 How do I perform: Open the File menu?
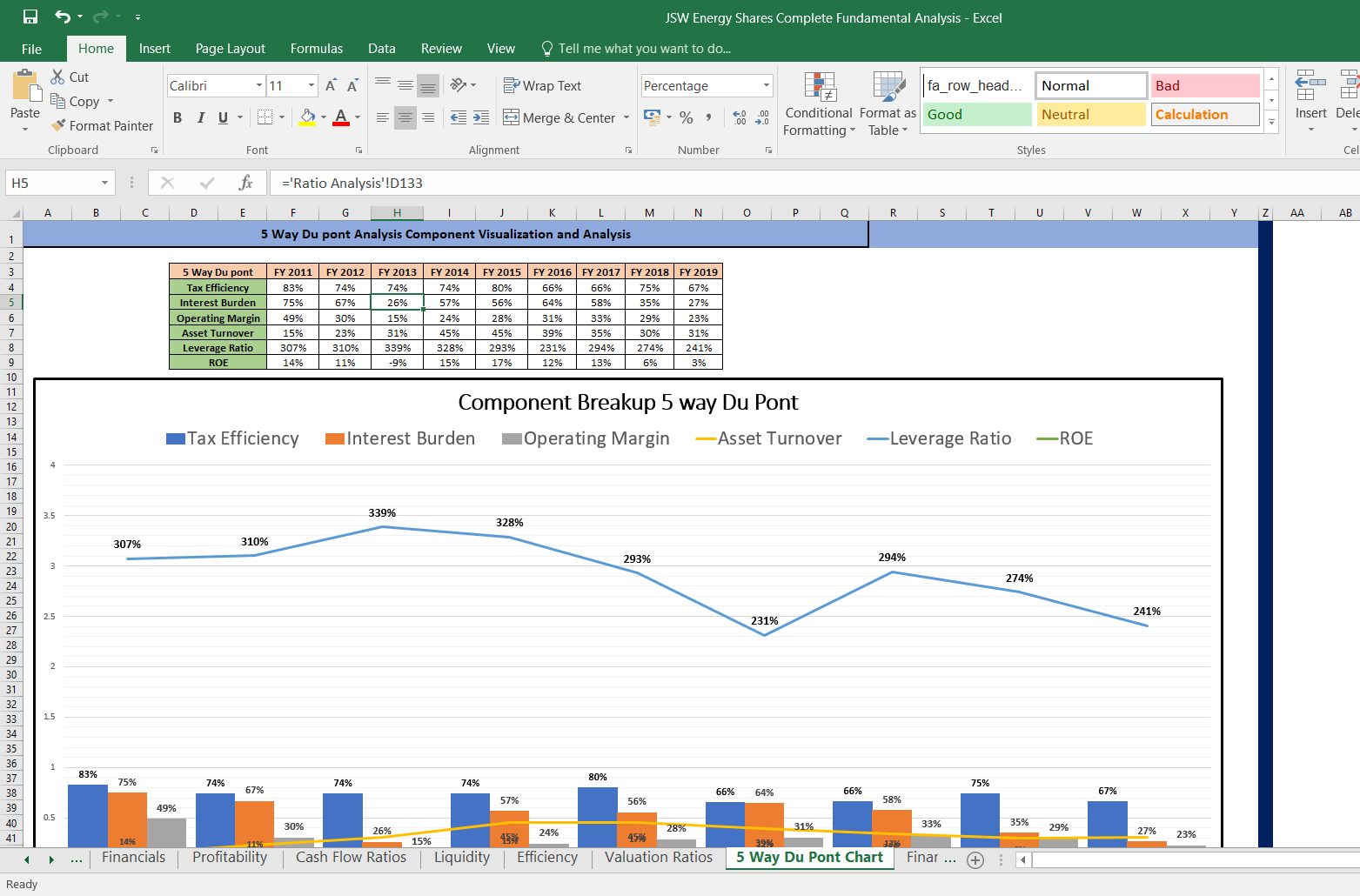coord(31,49)
